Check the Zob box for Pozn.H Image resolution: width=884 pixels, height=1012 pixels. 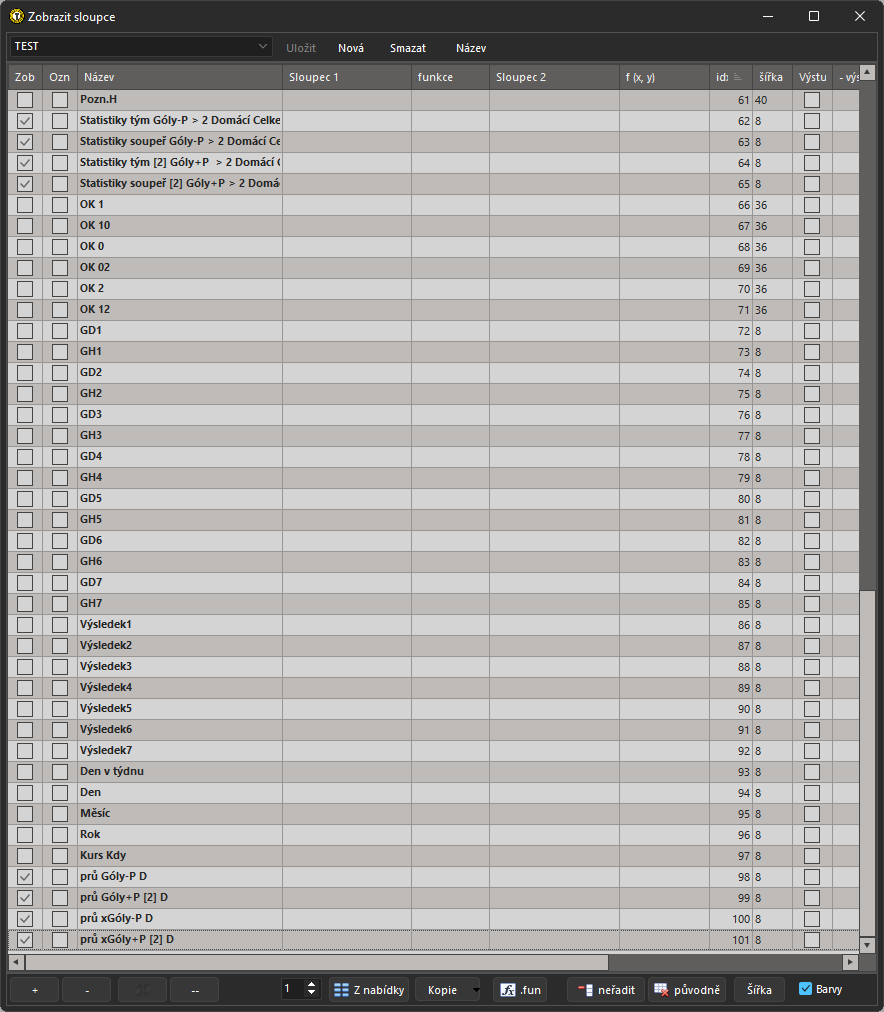click(x=25, y=99)
